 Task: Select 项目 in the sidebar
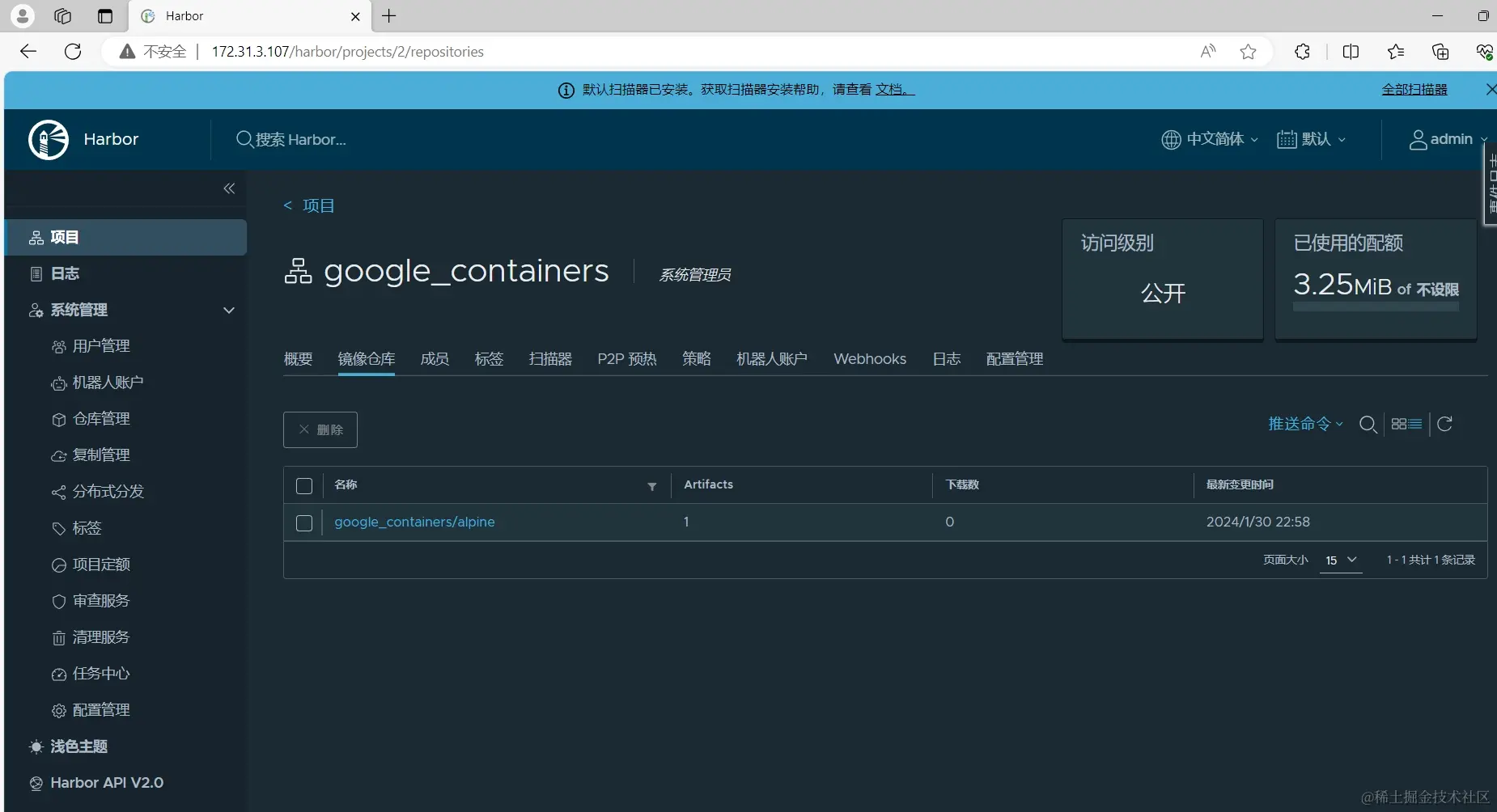(125, 237)
